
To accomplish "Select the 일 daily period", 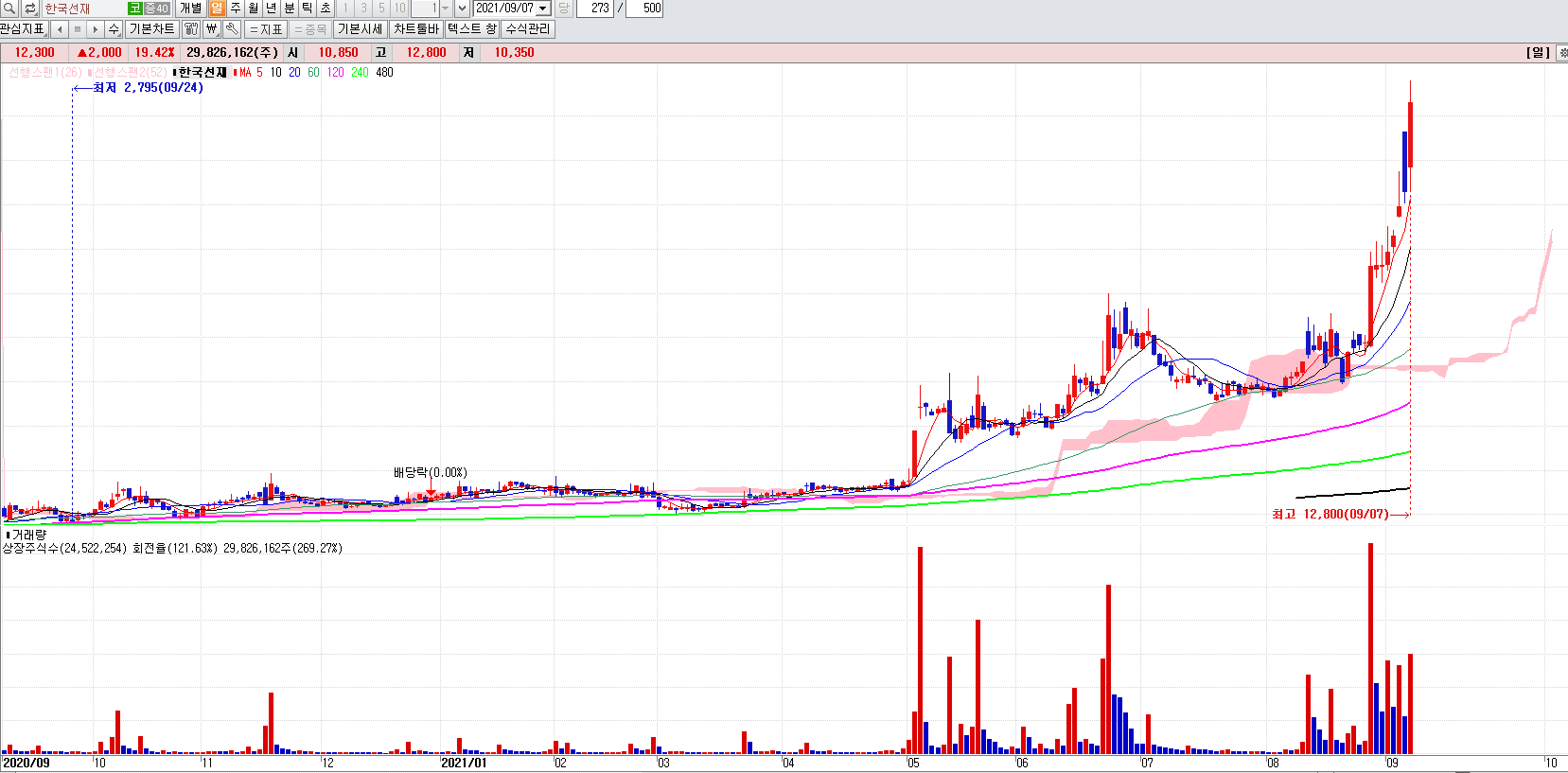I will click(x=218, y=9).
